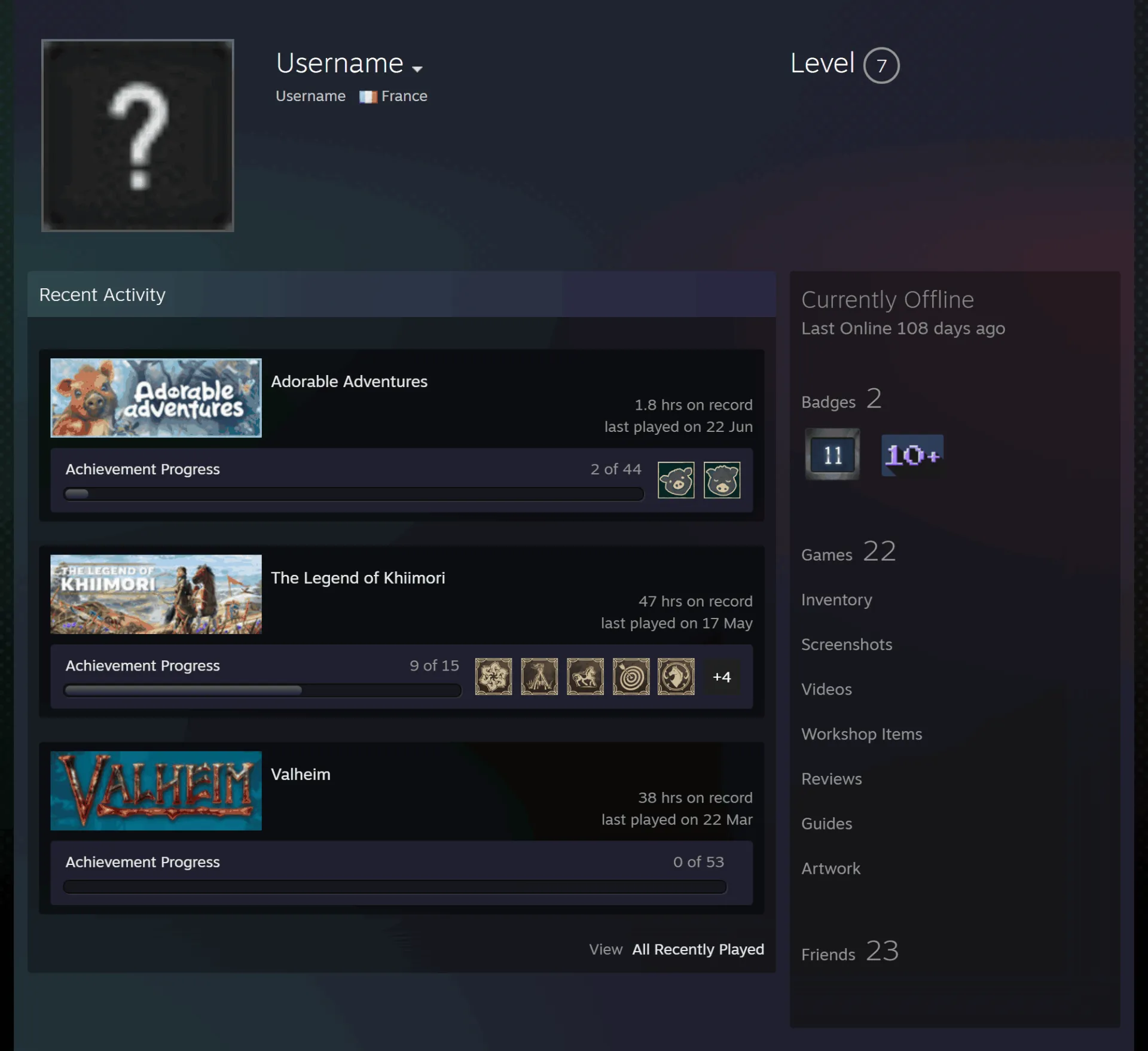Image resolution: width=1148 pixels, height=1051 pixels.
Task: Open the years-of-service 11 badge
Action: [832, 455]
